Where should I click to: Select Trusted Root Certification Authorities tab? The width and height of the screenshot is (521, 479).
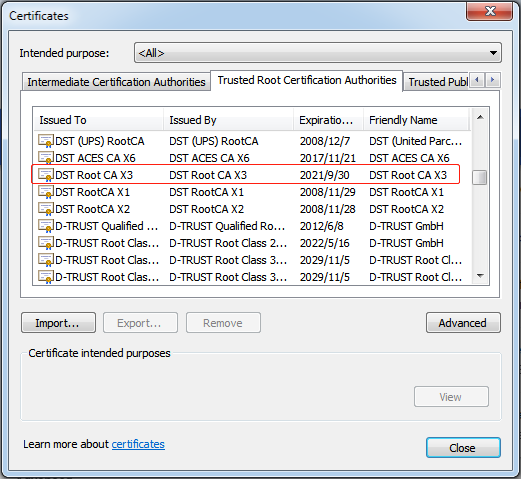tap(307, 80)
